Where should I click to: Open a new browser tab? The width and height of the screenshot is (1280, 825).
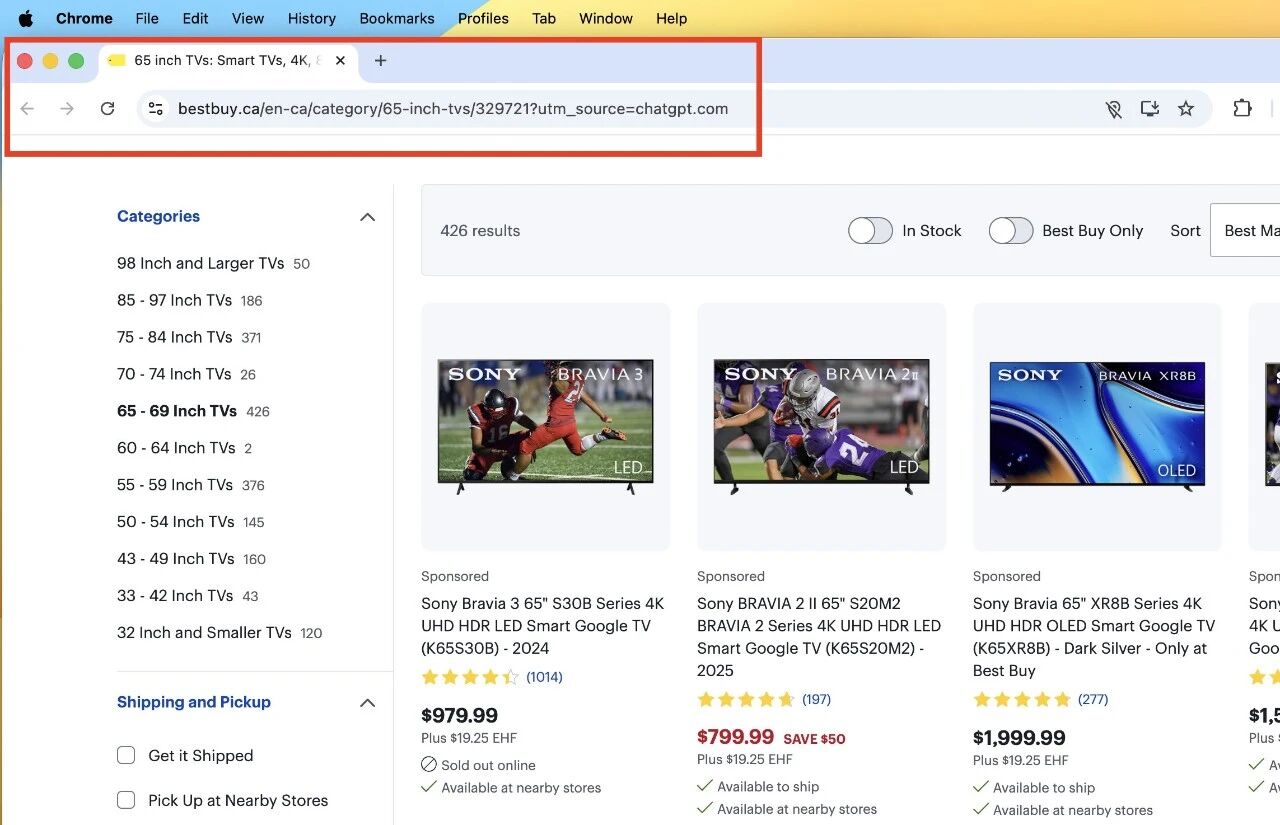pos(380,61)
